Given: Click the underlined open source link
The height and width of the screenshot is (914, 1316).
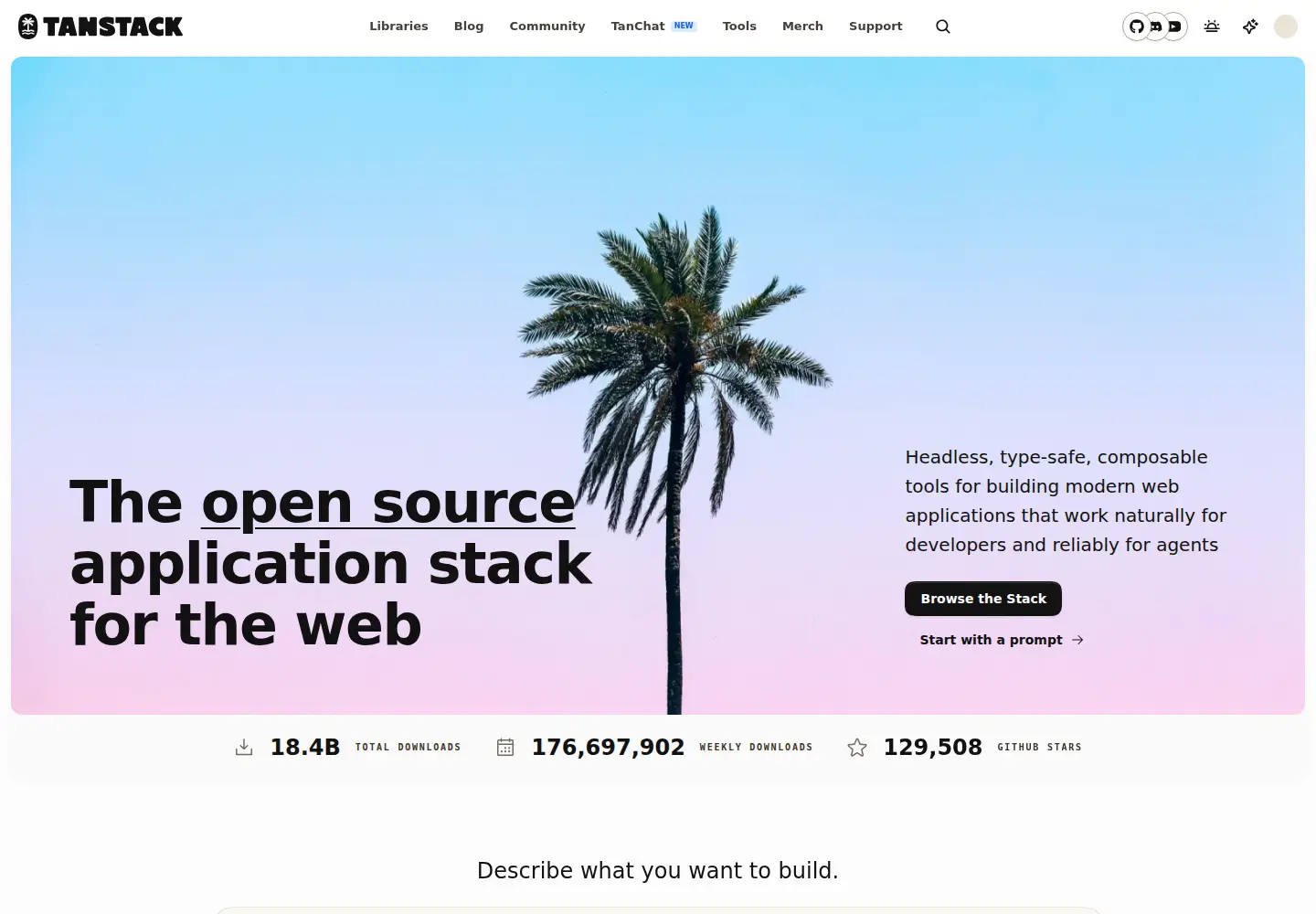Looking at the screenshot, I should 388,503.
